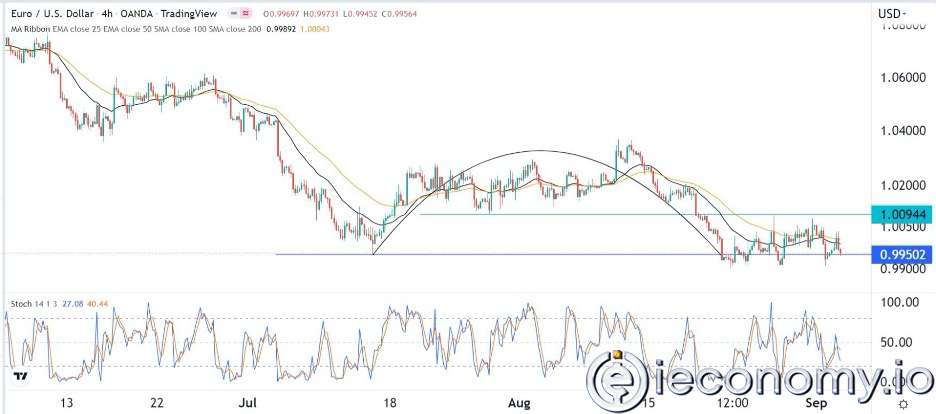Open chart settings gear at bottom-right corner
This screenshot has width=936, height=414.
point(903,403)
